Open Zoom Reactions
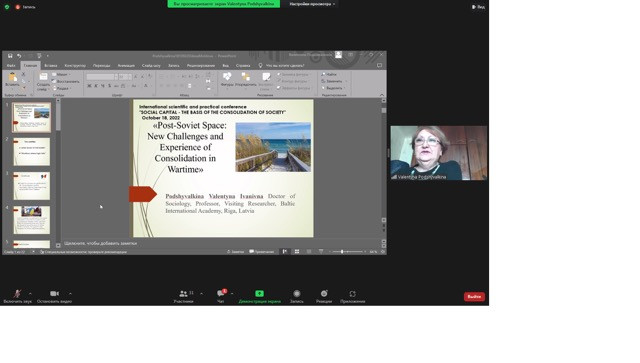Viewport: 640px width, 363px height. pos(324,296)
